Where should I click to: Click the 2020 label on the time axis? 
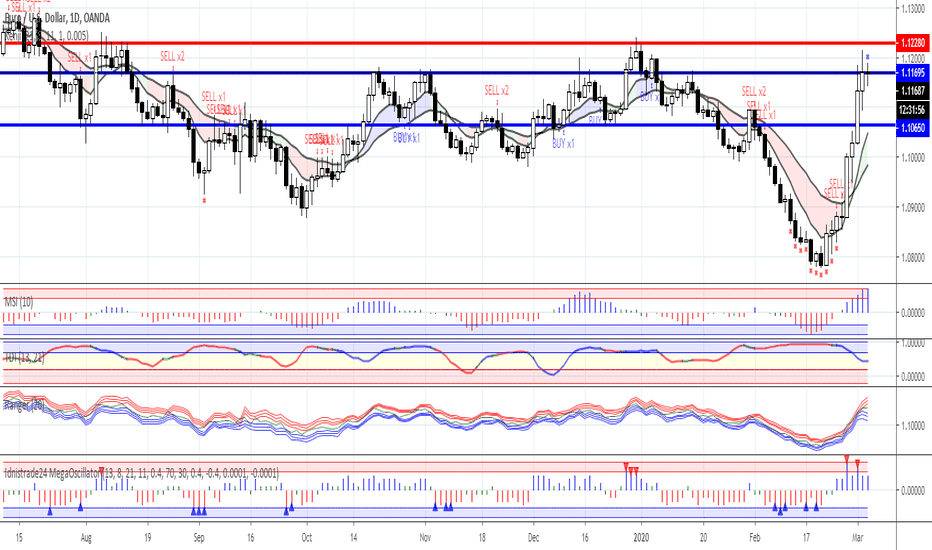tap(641, 538)
